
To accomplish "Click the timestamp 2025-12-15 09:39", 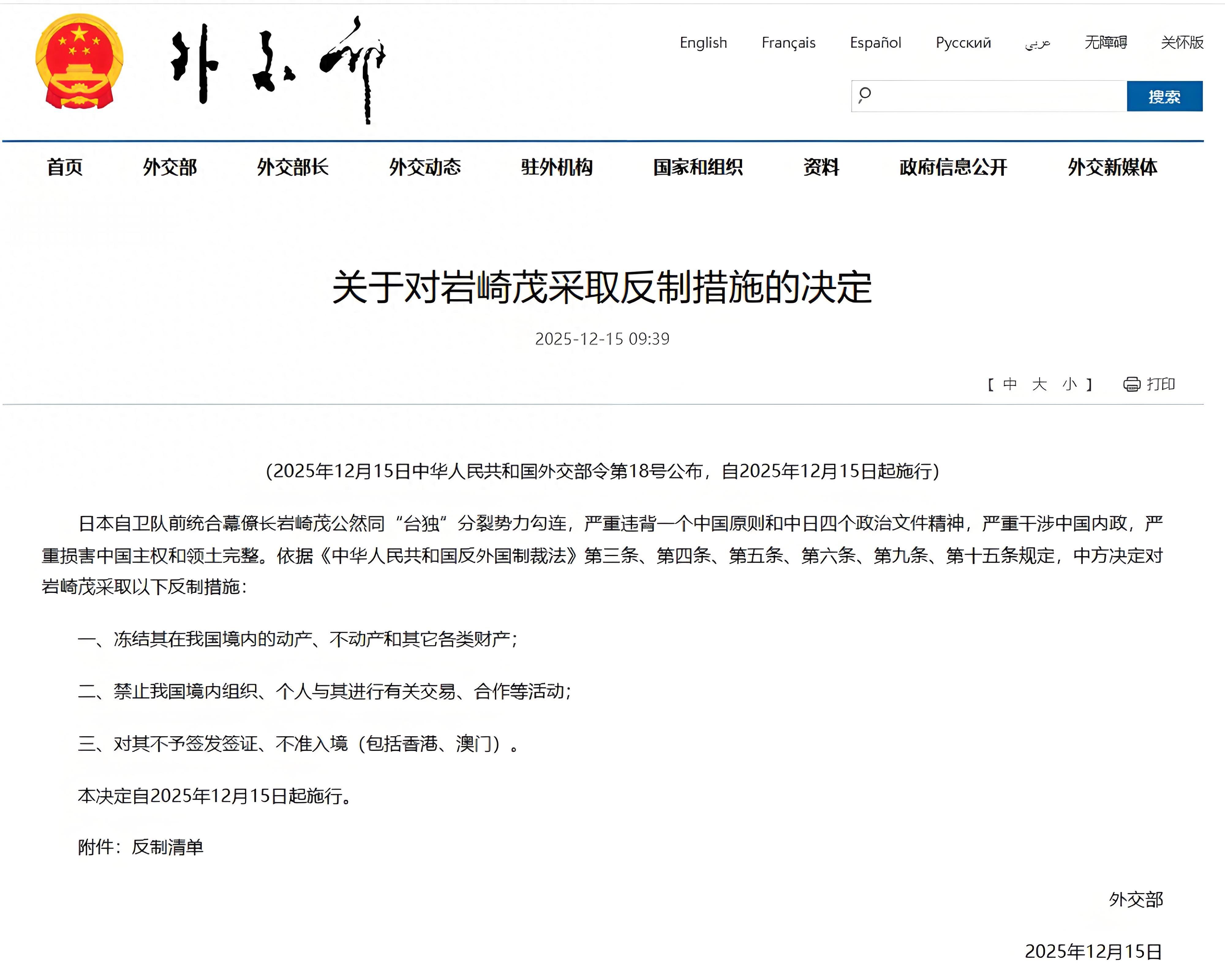I will [602, 339].
